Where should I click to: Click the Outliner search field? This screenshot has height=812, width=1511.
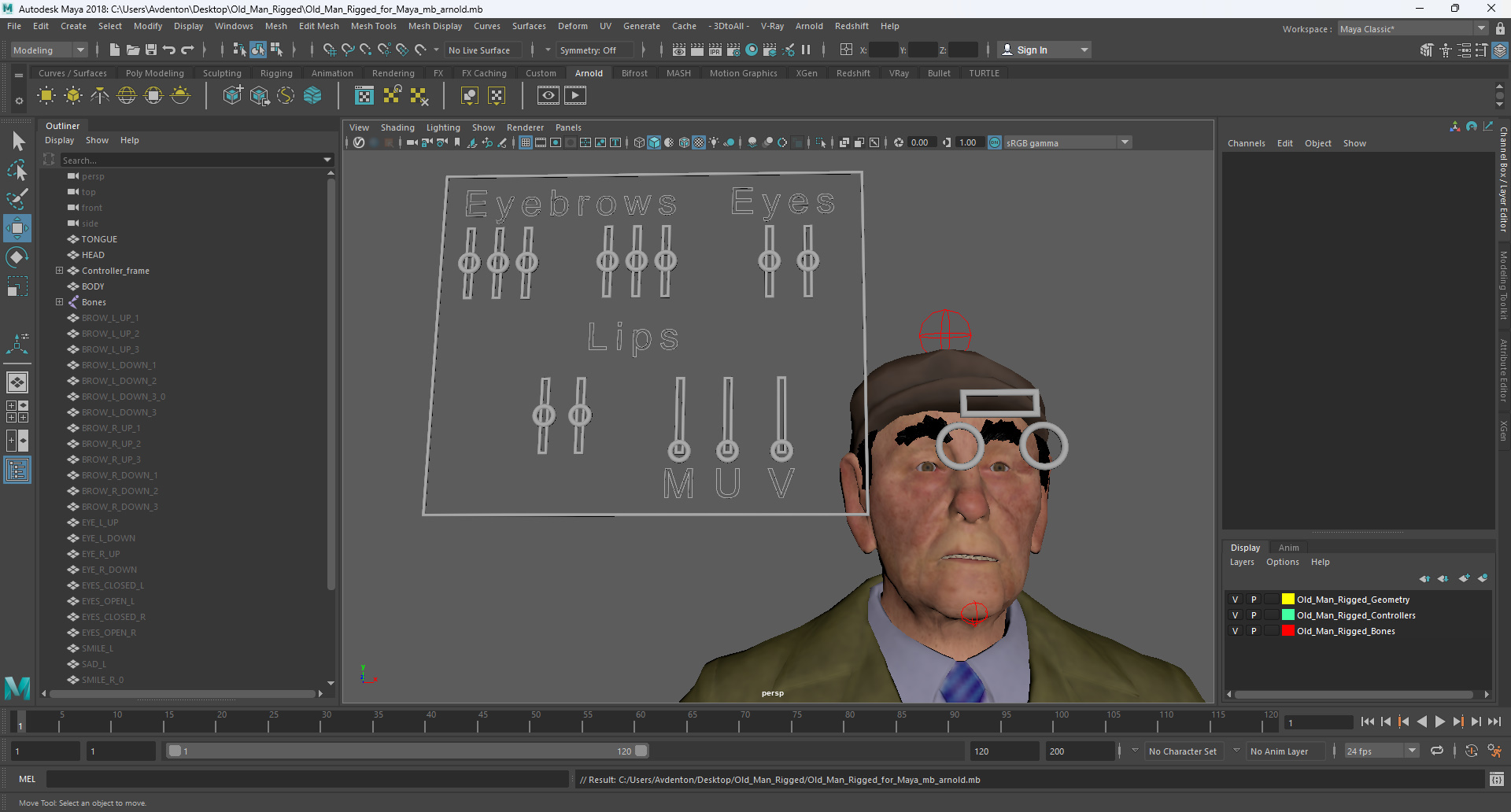pos(191,160)
